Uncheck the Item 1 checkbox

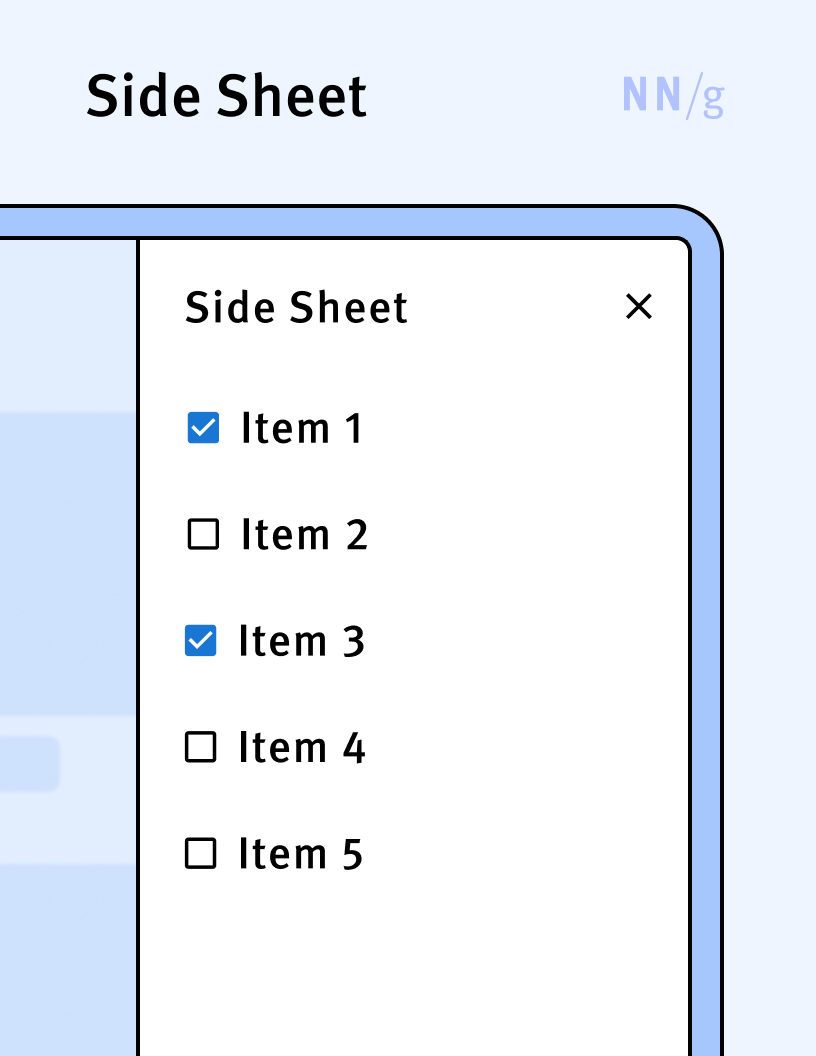[203, 428]
